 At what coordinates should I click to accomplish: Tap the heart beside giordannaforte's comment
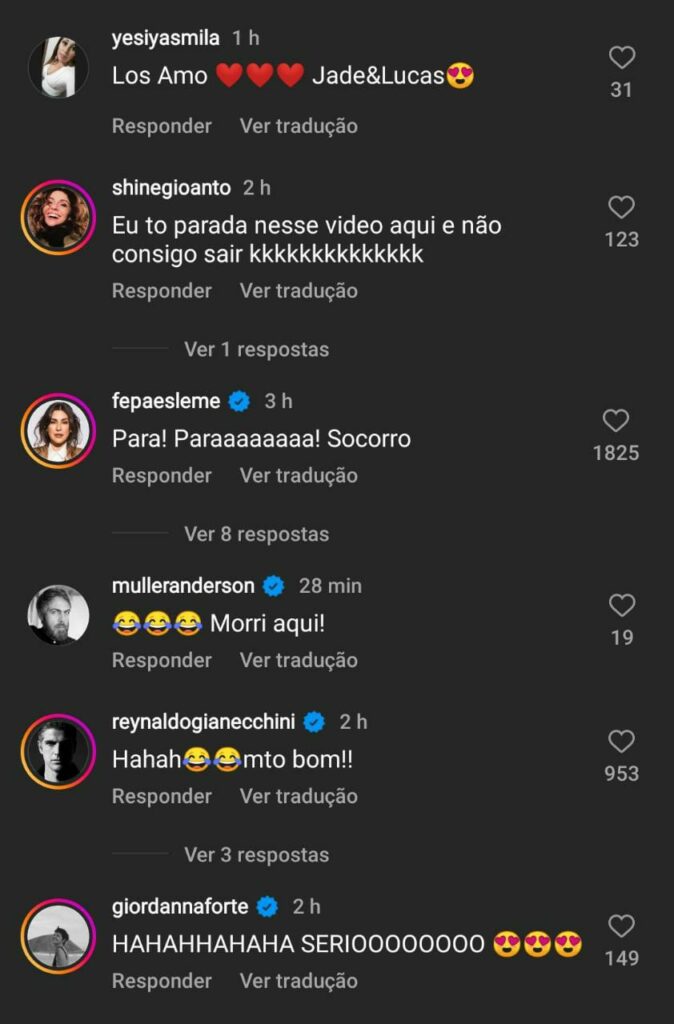pos(621,926)
